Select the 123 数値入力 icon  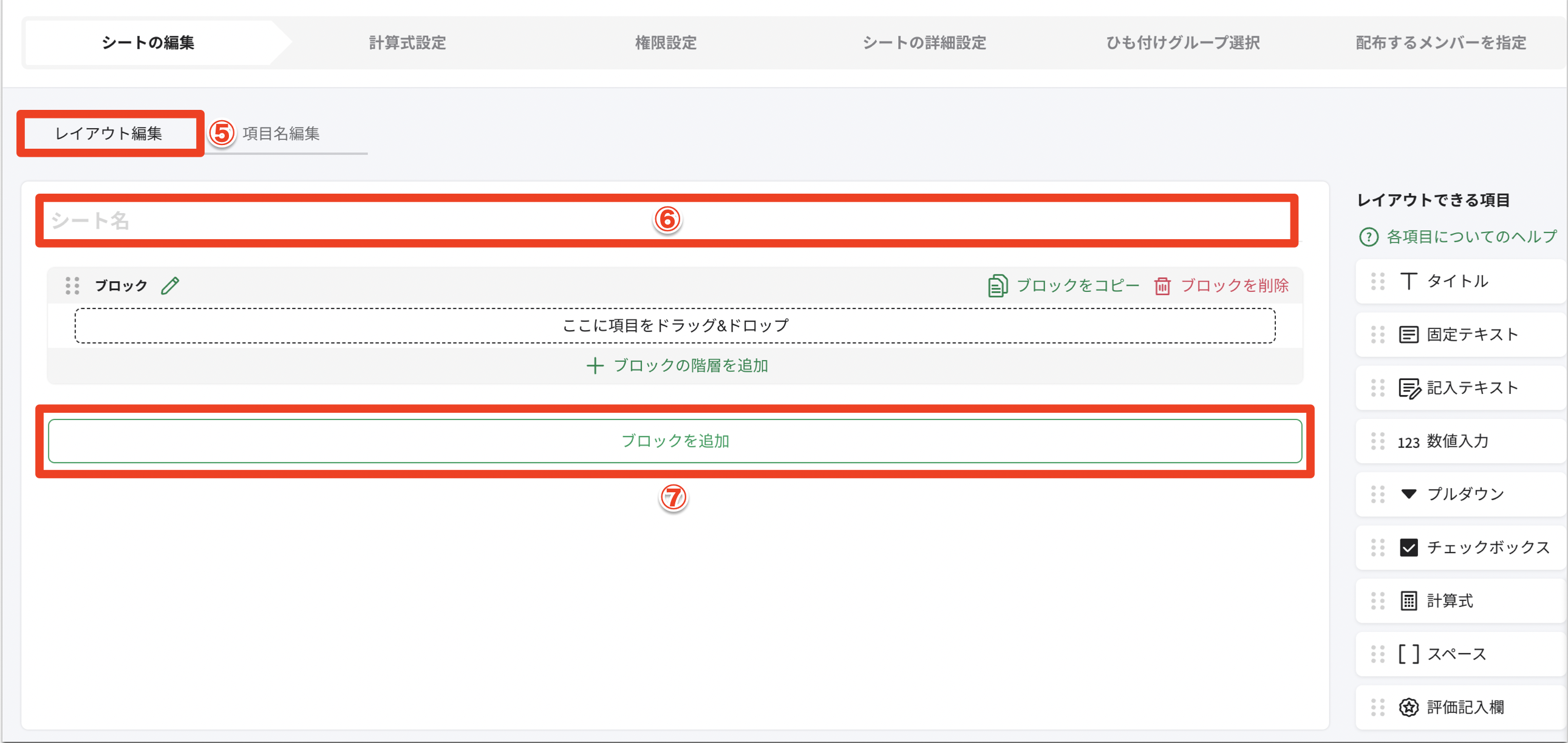[x=1408, y=442]
